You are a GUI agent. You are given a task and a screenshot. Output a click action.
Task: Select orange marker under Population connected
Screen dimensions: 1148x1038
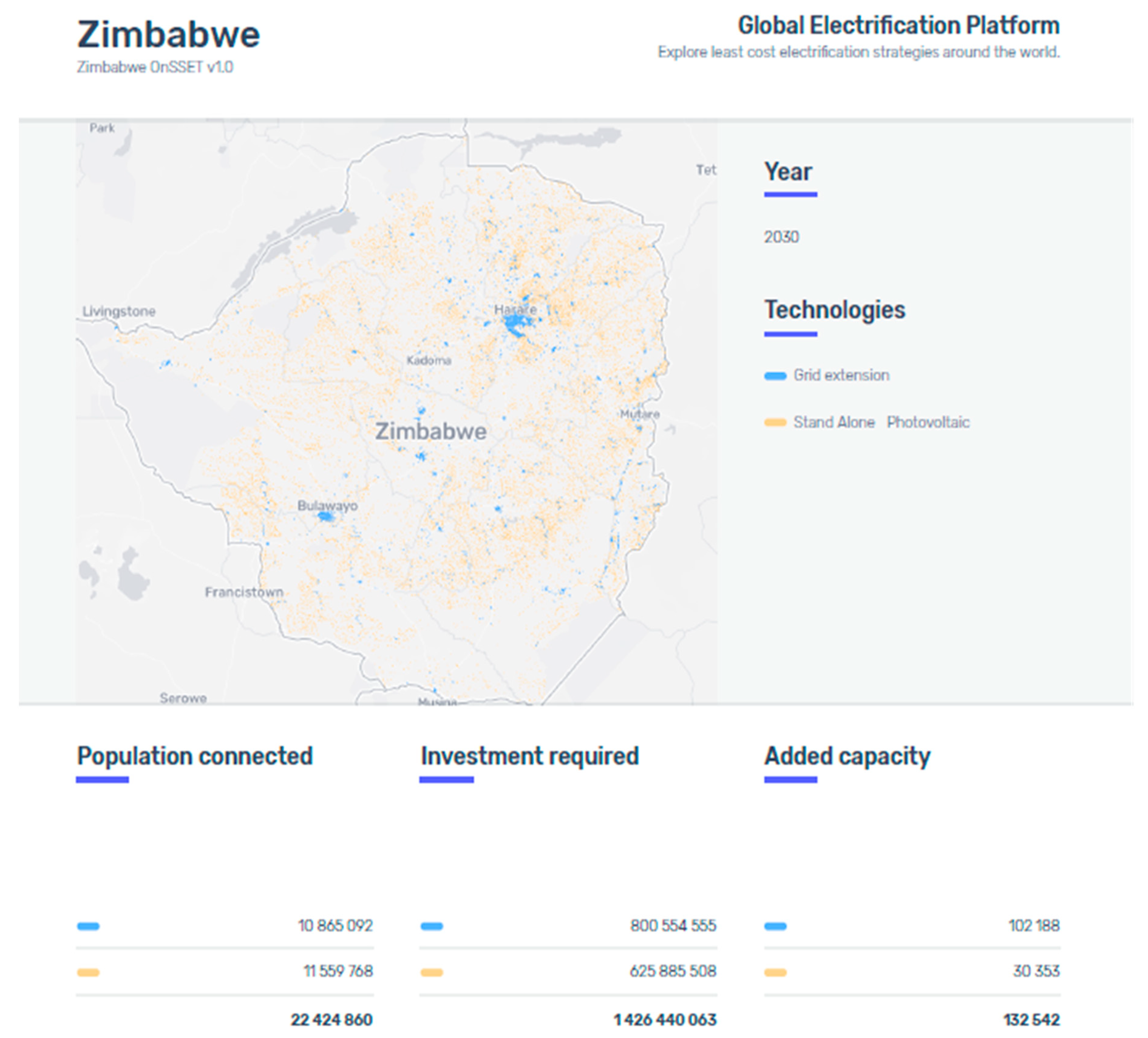point(88,972)
